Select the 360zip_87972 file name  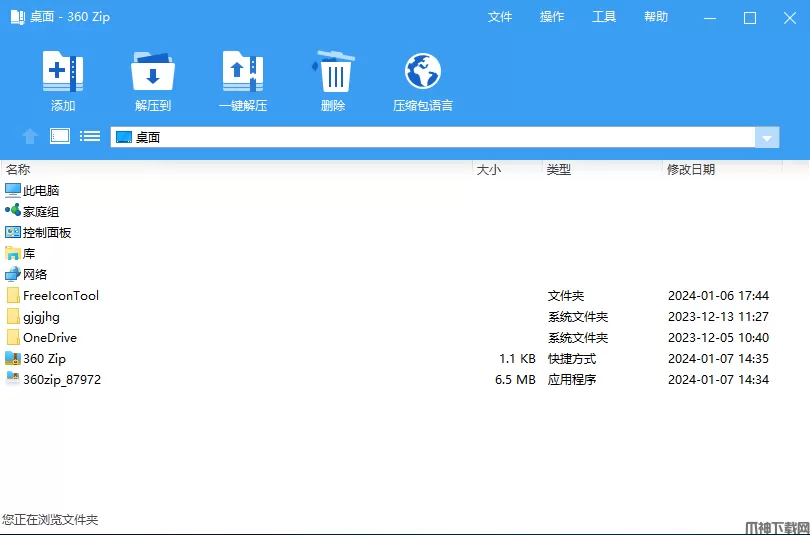tap(62, 380)
